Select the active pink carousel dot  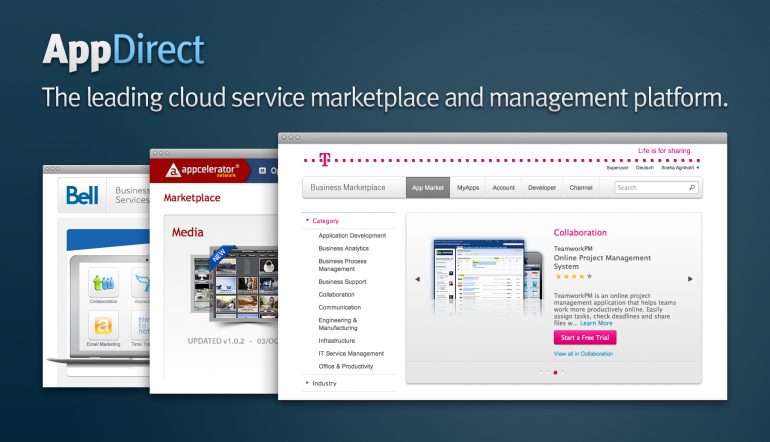[x=555, y=373]
